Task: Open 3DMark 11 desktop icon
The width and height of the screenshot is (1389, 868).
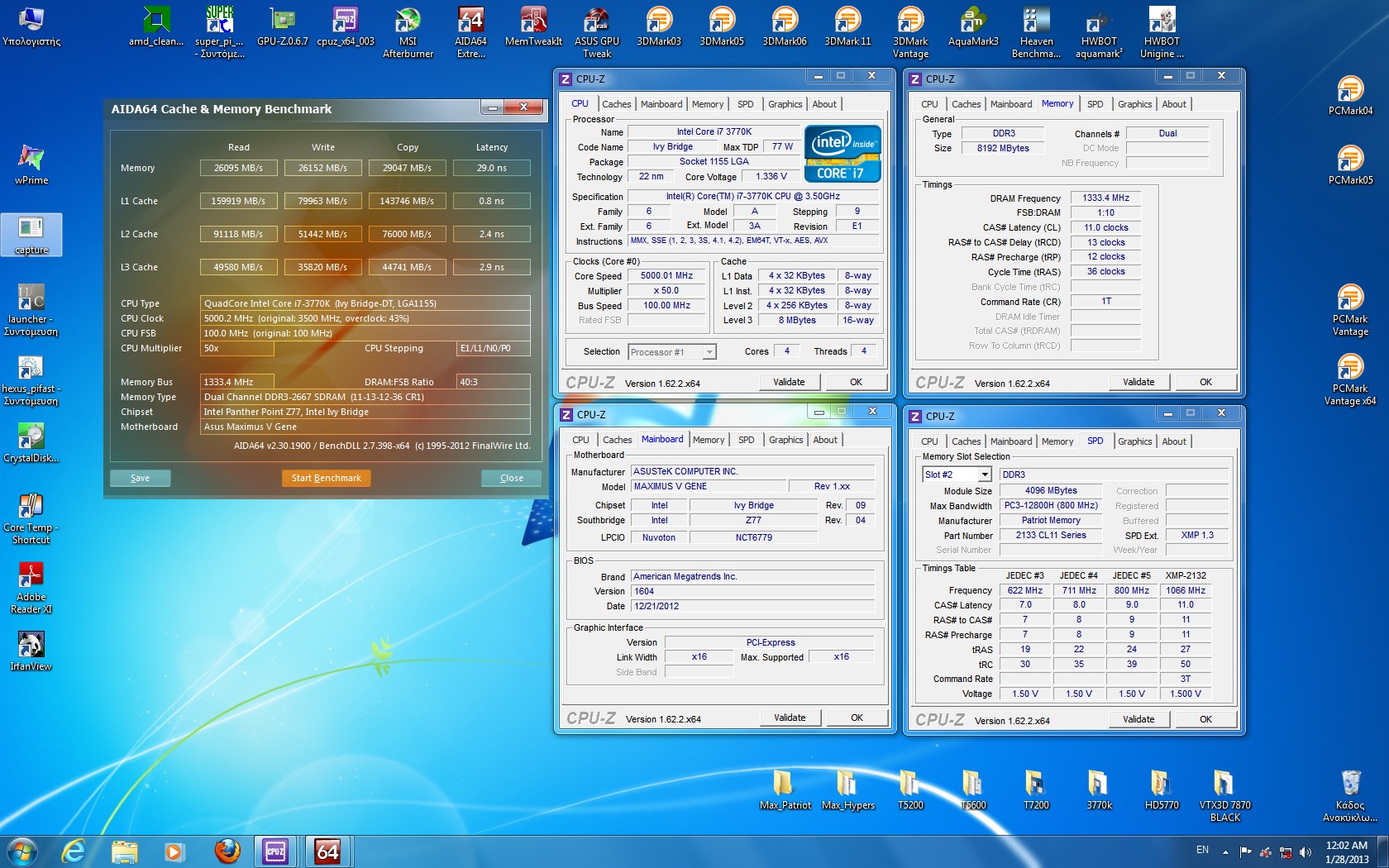Action: pos(847,26)
